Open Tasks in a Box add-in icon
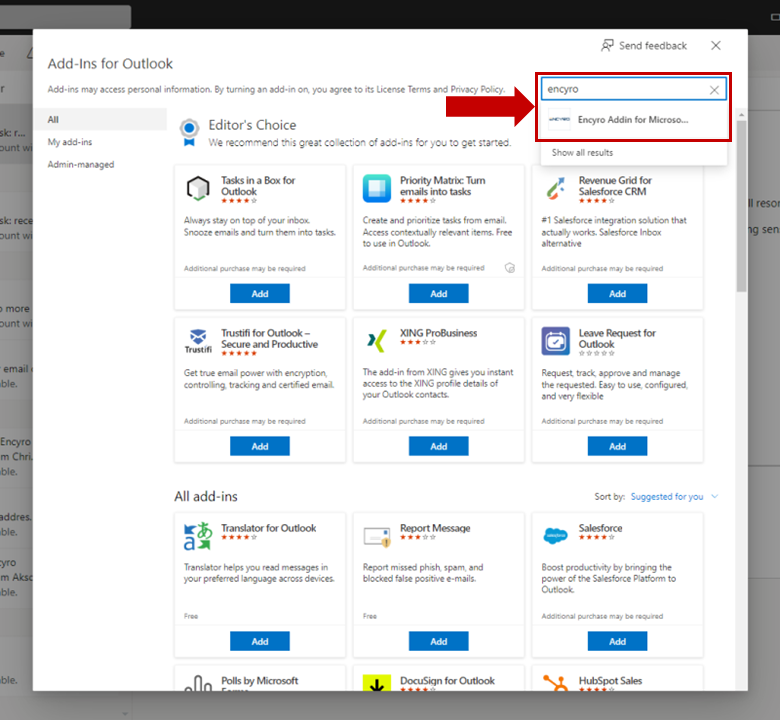 pos(198,189)
